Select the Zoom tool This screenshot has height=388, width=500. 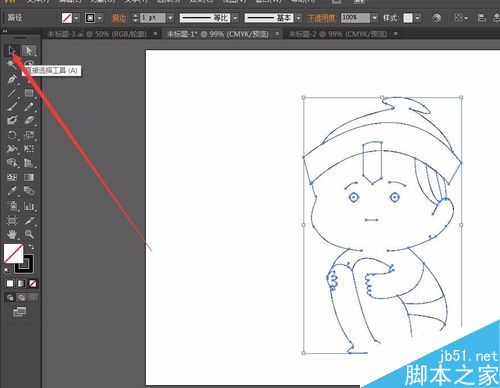[x=29, y=234]
